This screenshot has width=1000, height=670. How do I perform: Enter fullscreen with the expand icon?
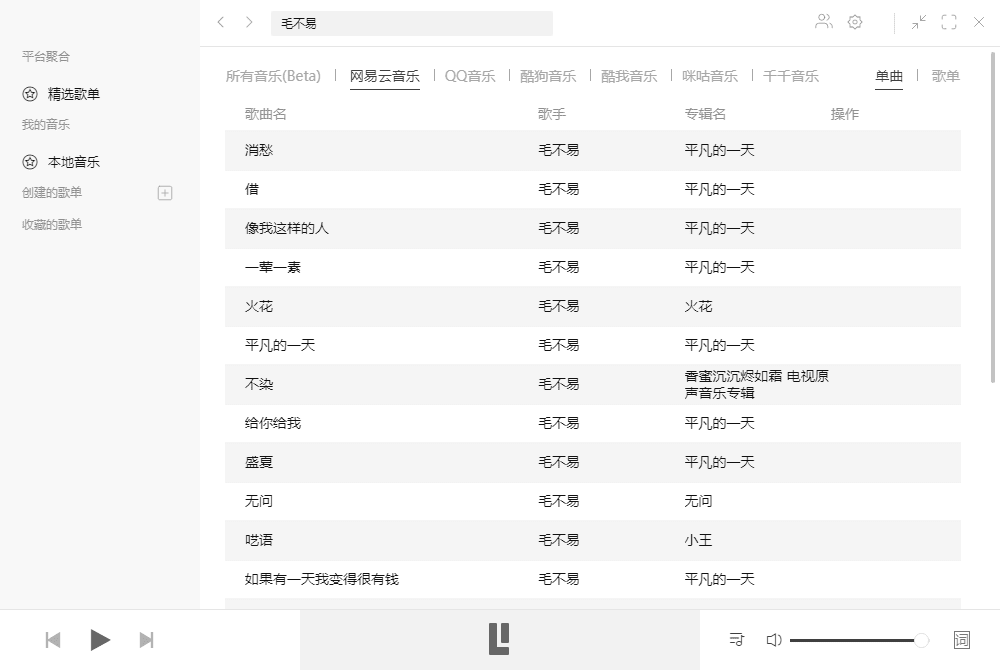pyautogui.click(x=949, y=22)
